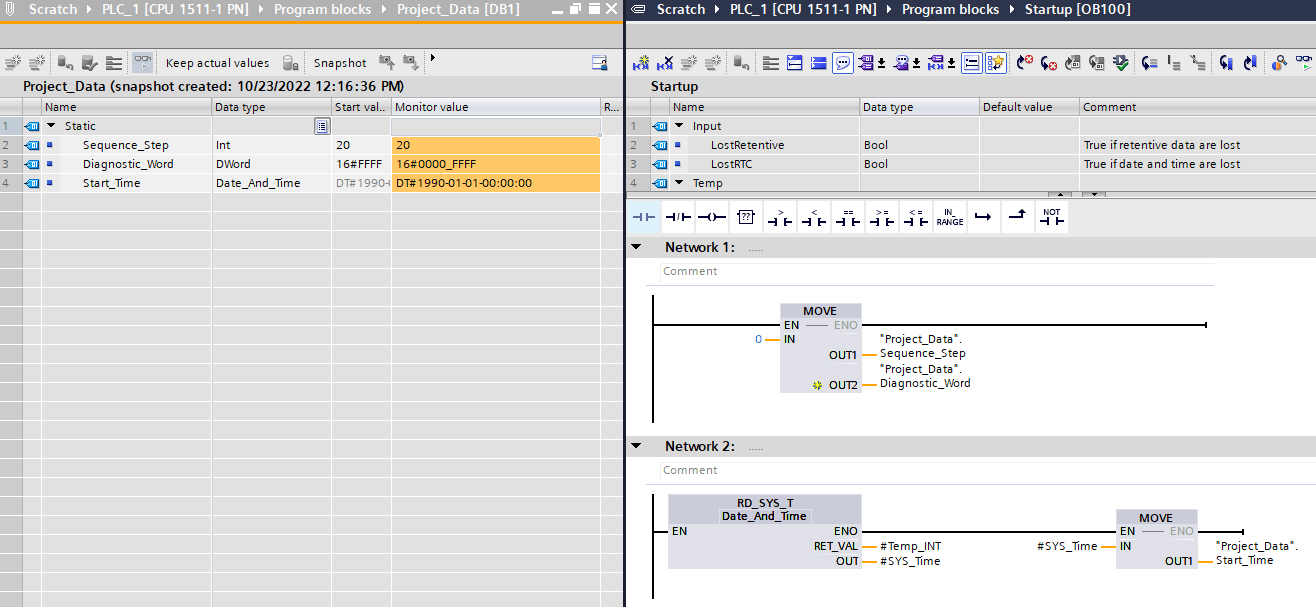Open Program blocks in Startup breadcrumb

point(949,9)
